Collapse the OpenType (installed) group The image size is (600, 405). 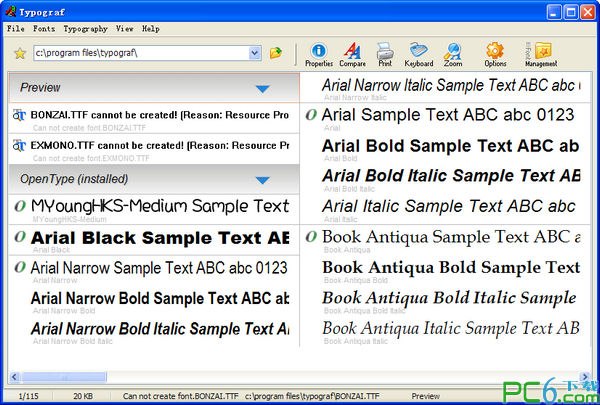tap(262, 180)
